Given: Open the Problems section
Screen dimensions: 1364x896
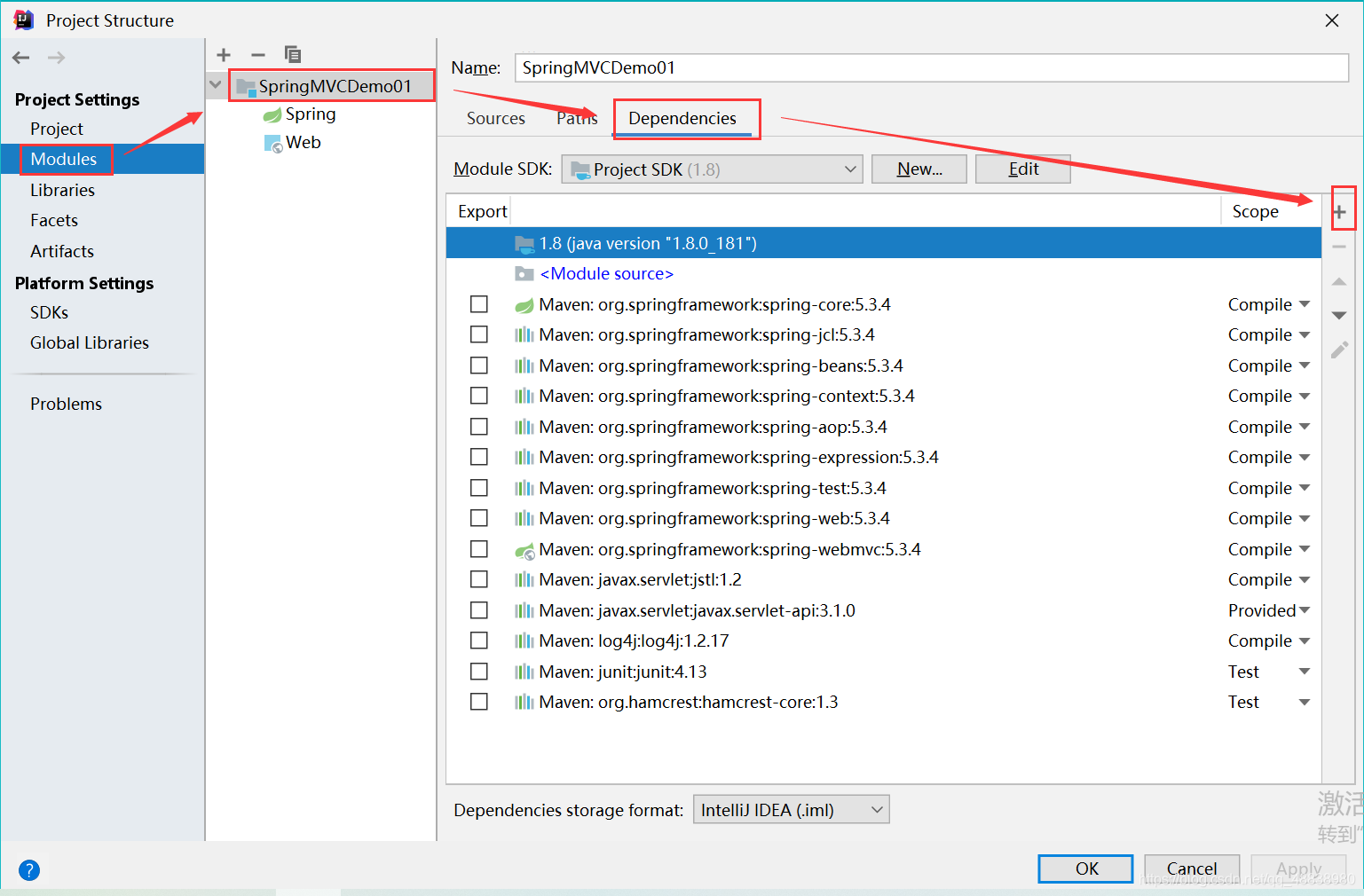Looking at the screenshot, I should [66, 405].
